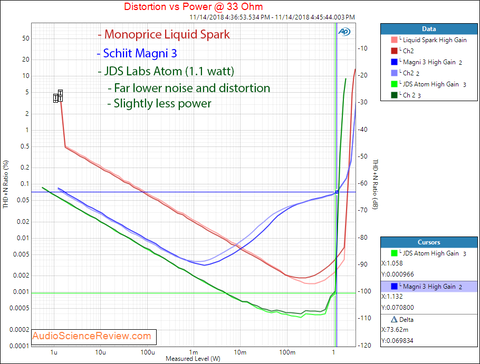Click the dark red Ch2 legend swatch
Screen dimensions: 480x364
[x=394, y=51]
